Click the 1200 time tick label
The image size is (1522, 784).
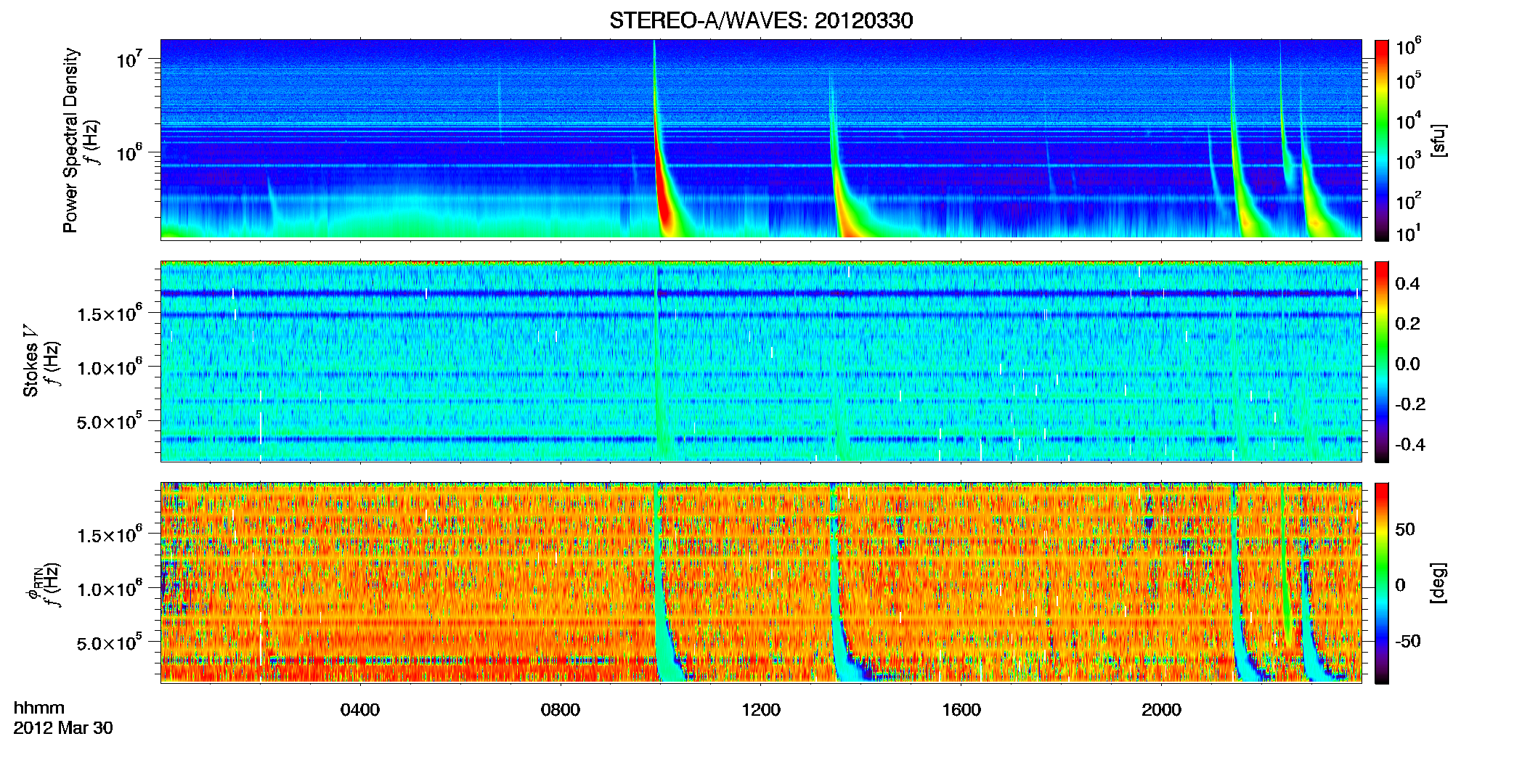tap(761, 709)
